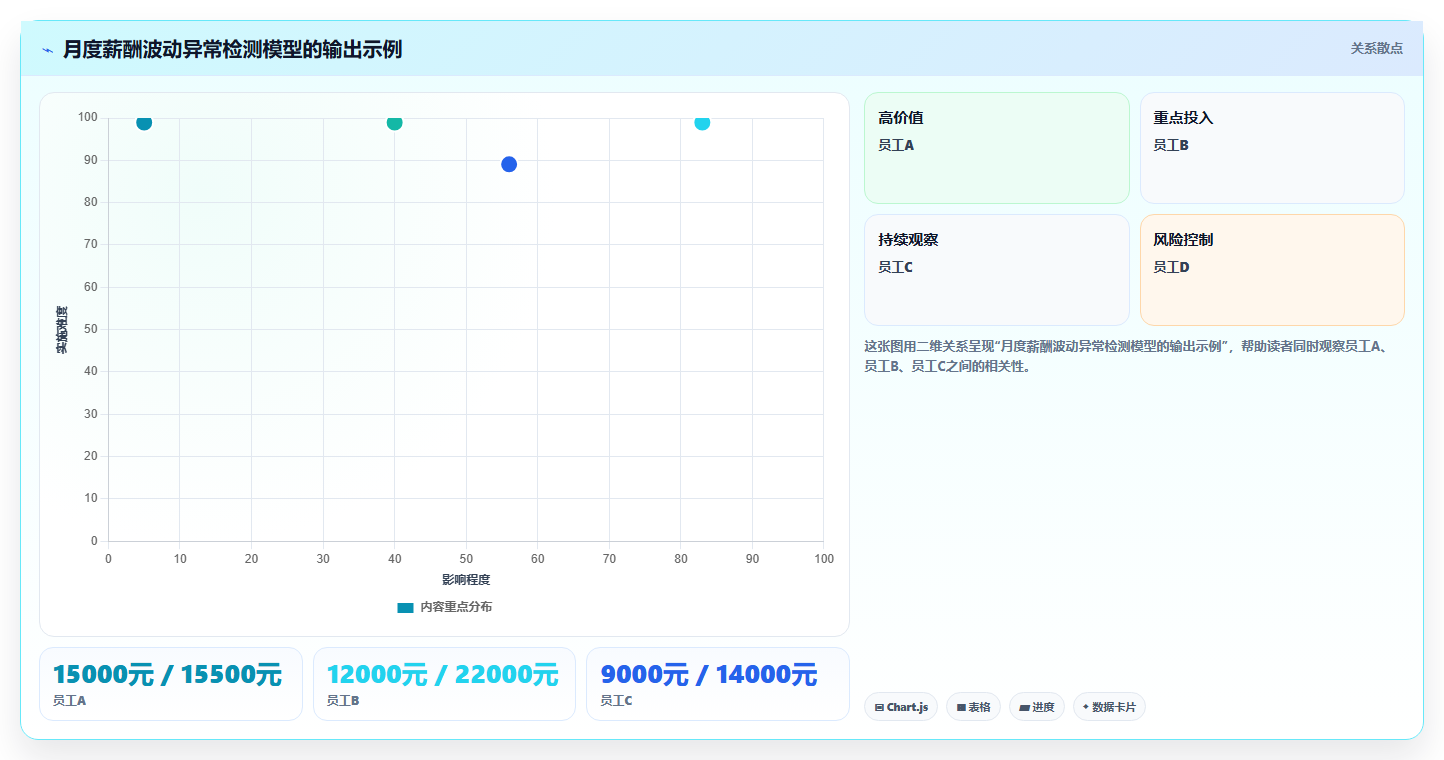Viewport: 1444px width, 760px height.
Task: Click the 9000元 / 14000元 value
Action: [709, 675]
